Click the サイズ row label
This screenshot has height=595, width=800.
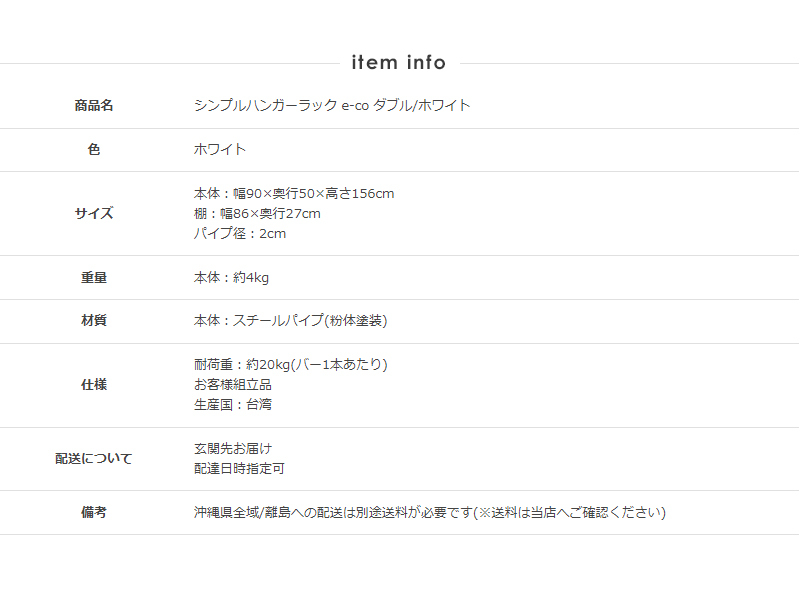pyautogui.click(x=94, y=213)
